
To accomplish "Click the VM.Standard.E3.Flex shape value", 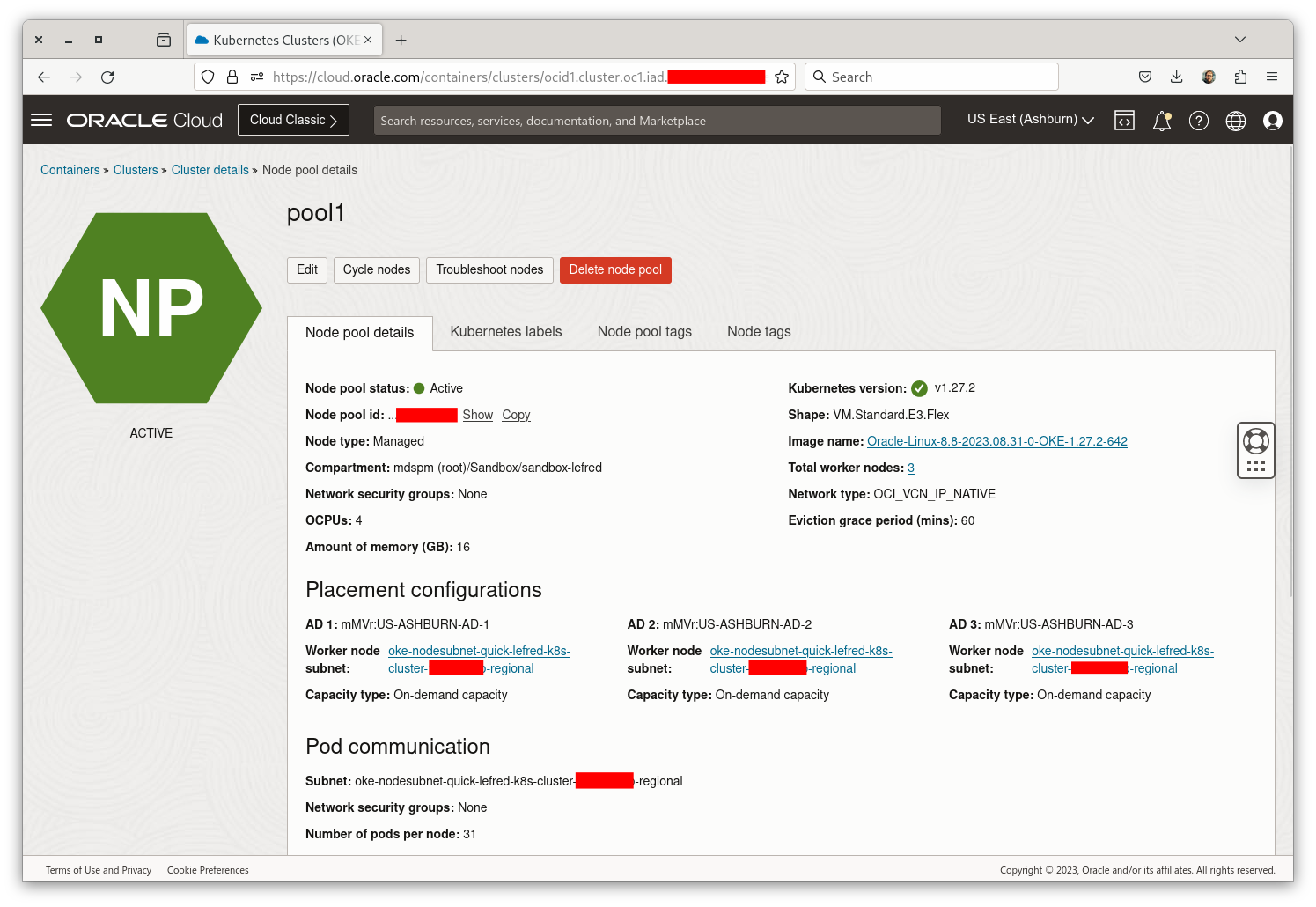I will [x=891, y=415].
